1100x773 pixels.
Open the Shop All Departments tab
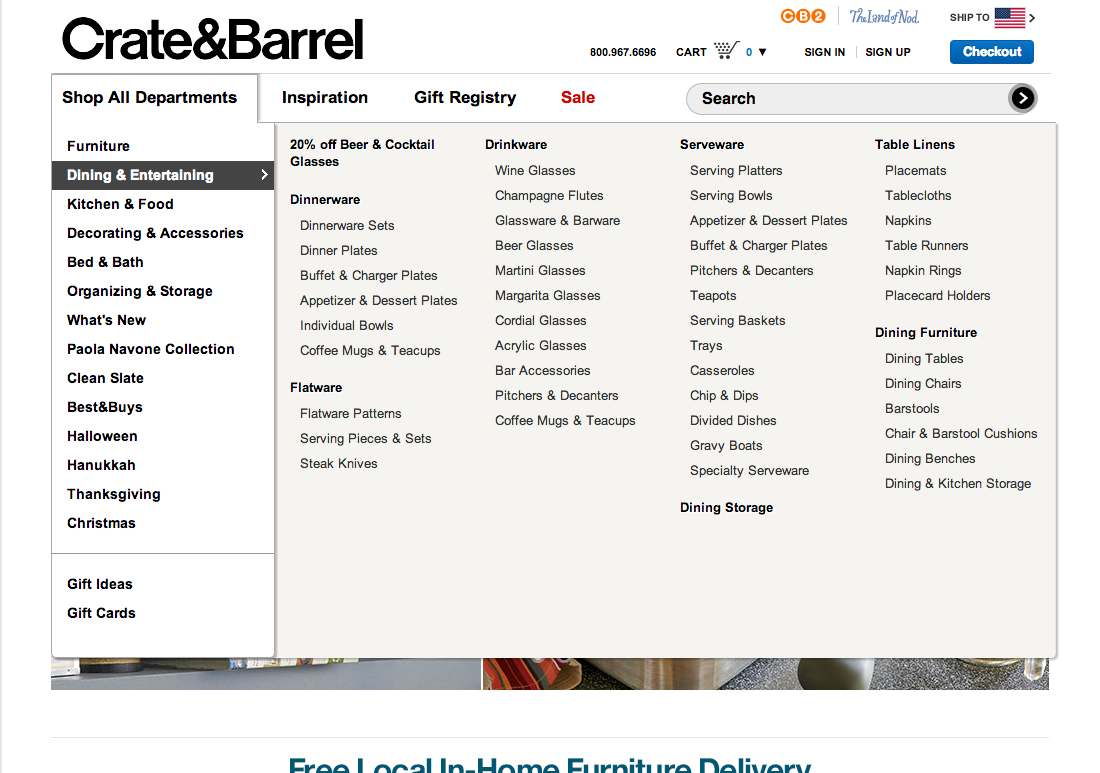coord(150,98)
